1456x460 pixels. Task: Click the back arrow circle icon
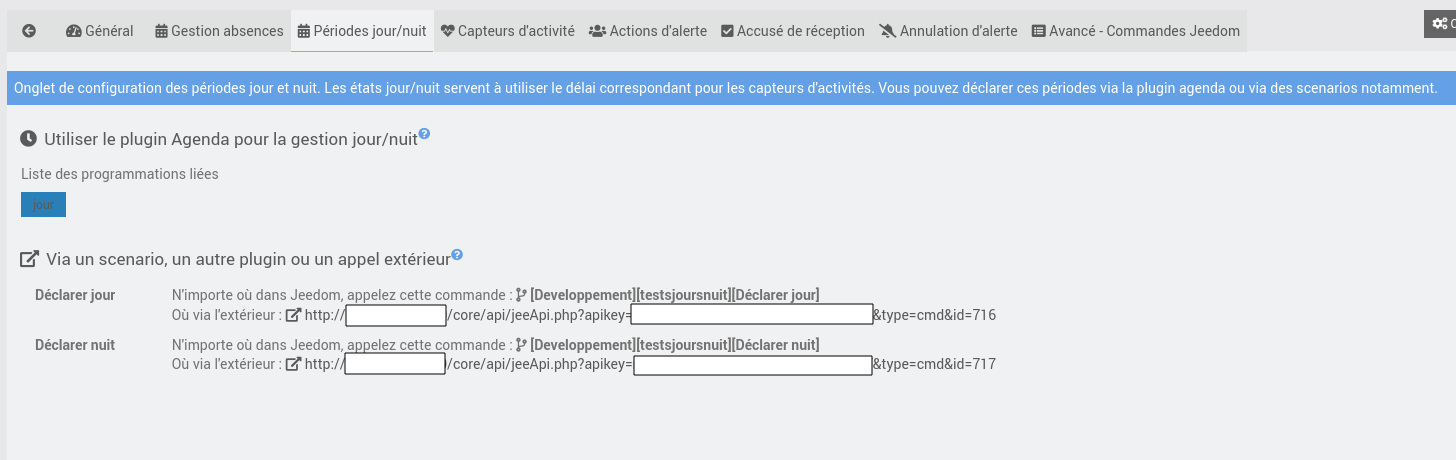tap(29, 31)
